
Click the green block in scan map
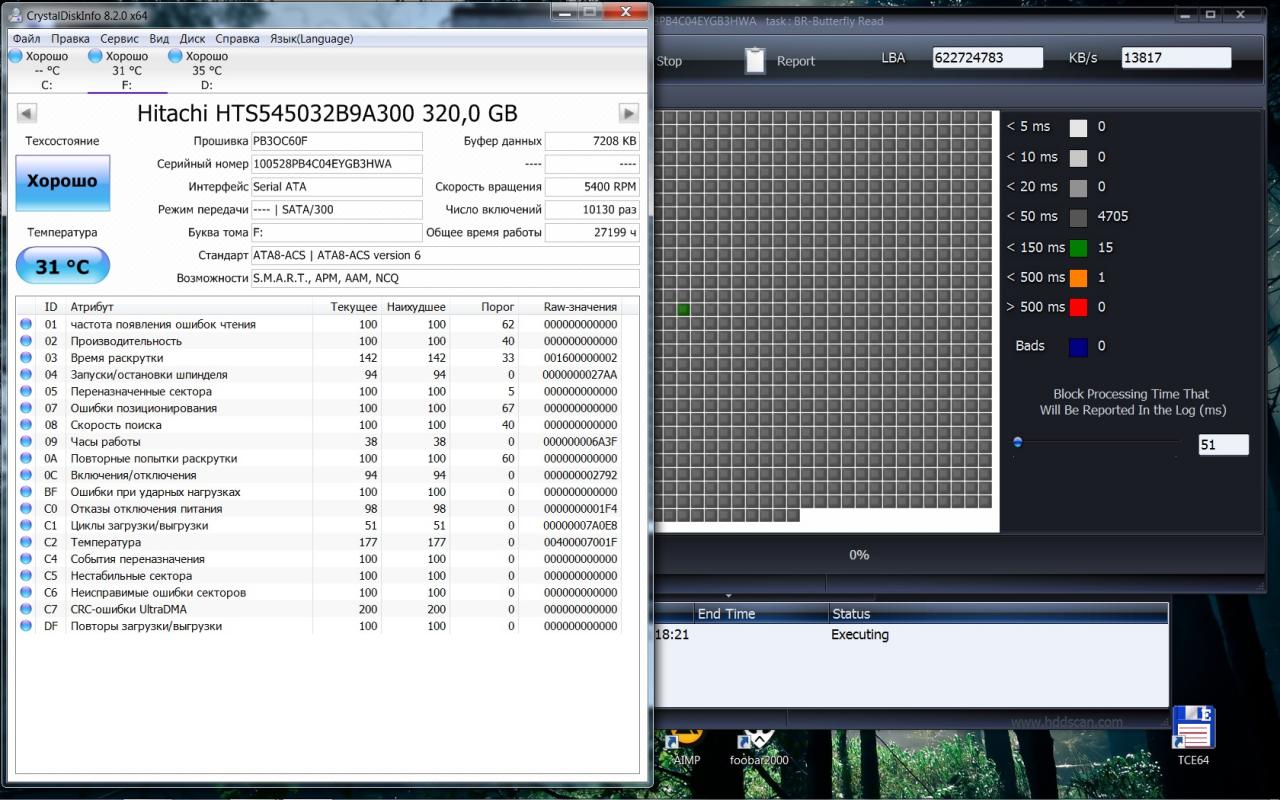coord(684,310)
